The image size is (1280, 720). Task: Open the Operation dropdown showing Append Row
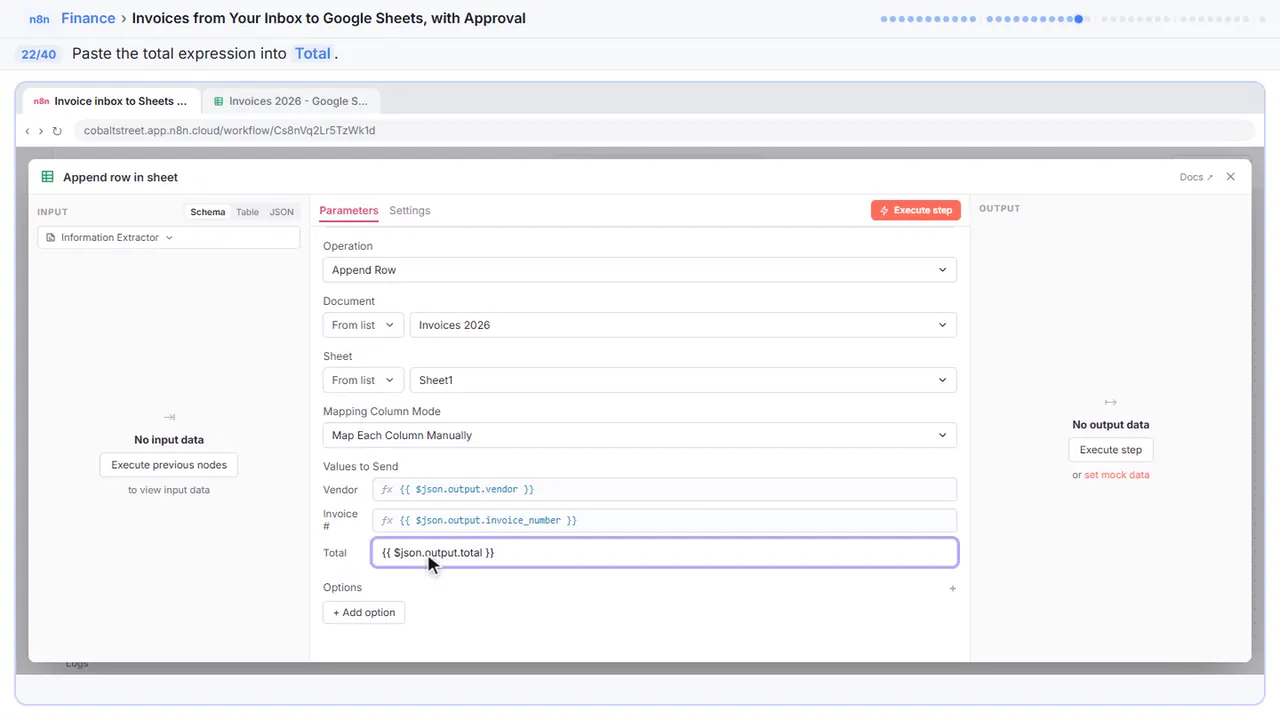640,270
